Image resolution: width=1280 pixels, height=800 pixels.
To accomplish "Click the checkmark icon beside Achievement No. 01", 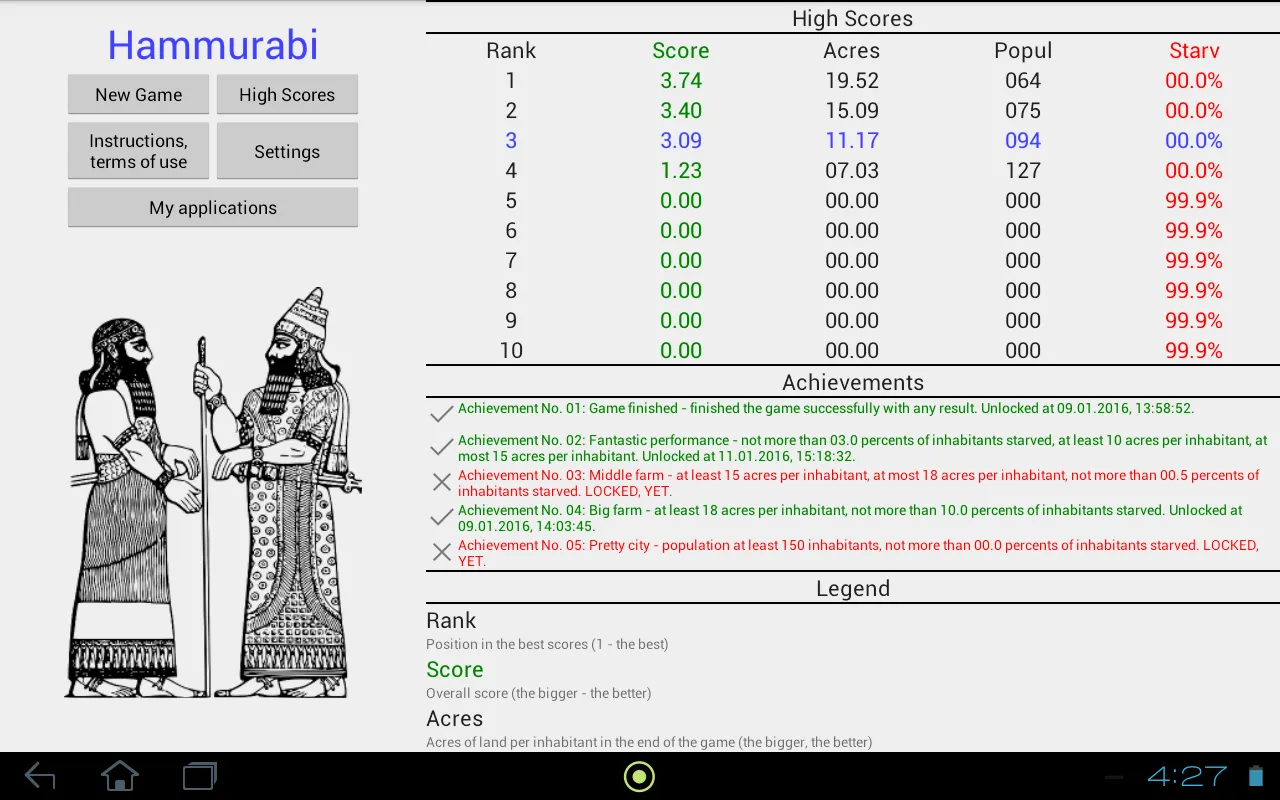I will [442, 412].
